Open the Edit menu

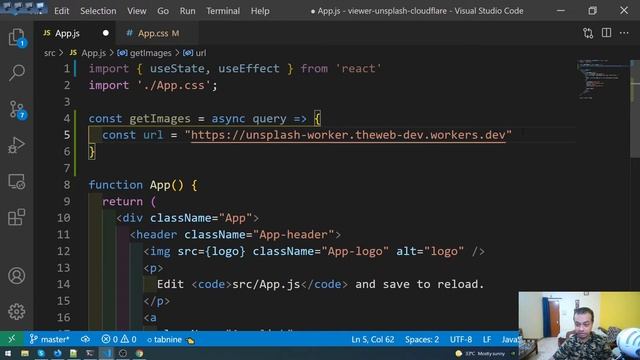(x=62, y=11)
